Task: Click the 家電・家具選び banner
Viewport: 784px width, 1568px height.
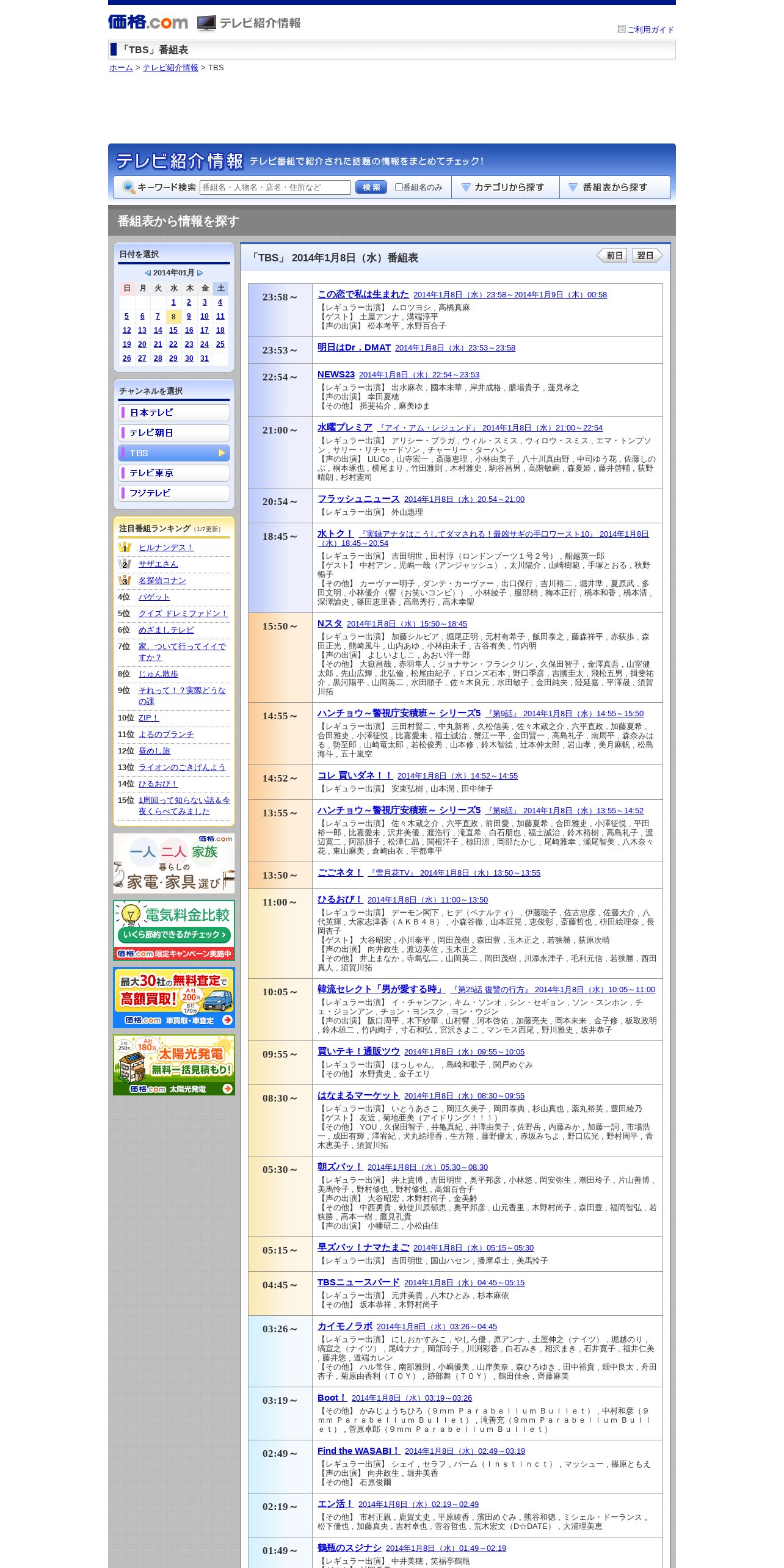Action: [174, 863]
